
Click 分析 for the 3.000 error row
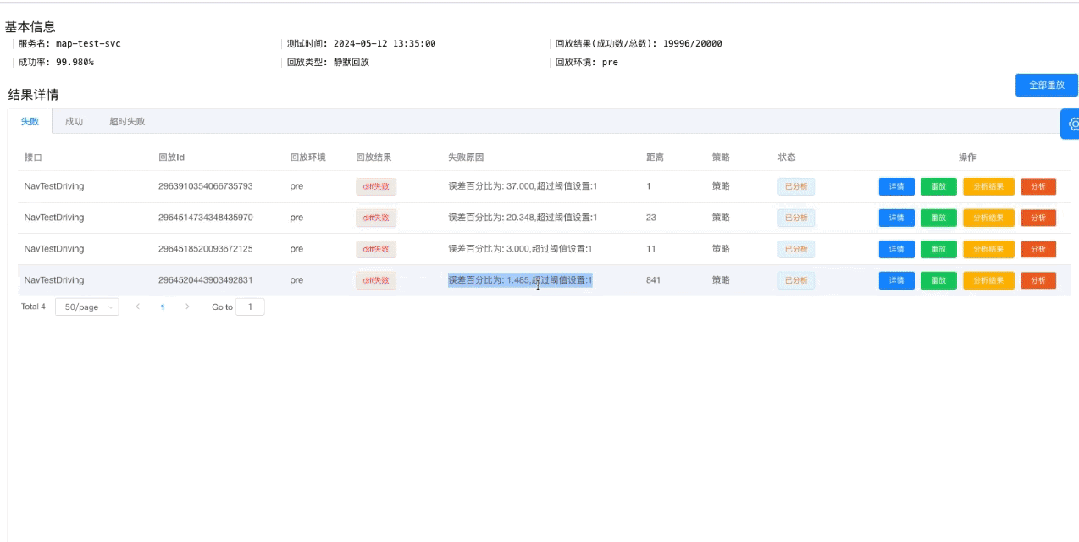[x=1038, y=249]
